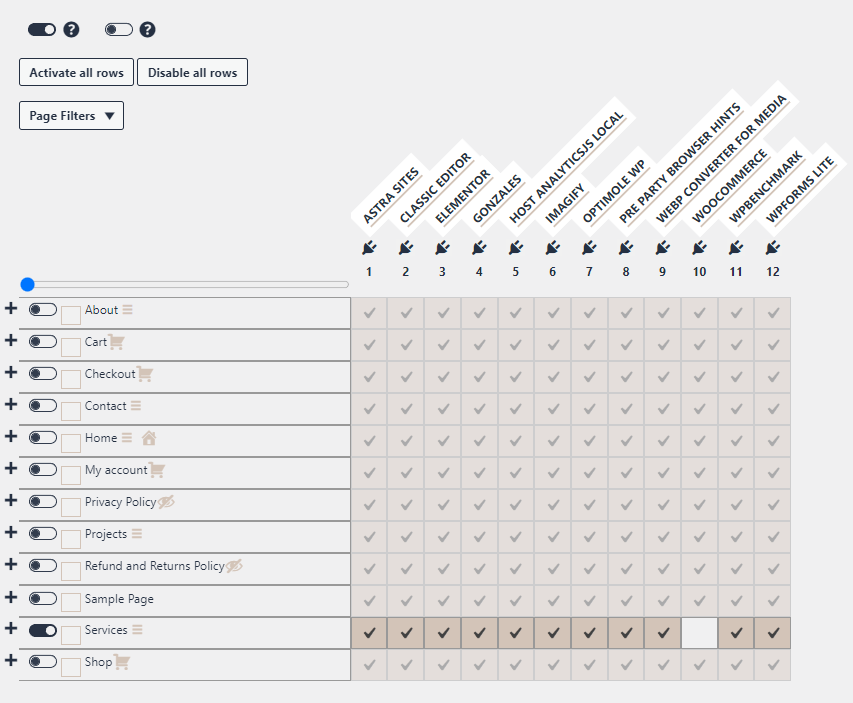Click the Projects page name

(x=106, y=534)
